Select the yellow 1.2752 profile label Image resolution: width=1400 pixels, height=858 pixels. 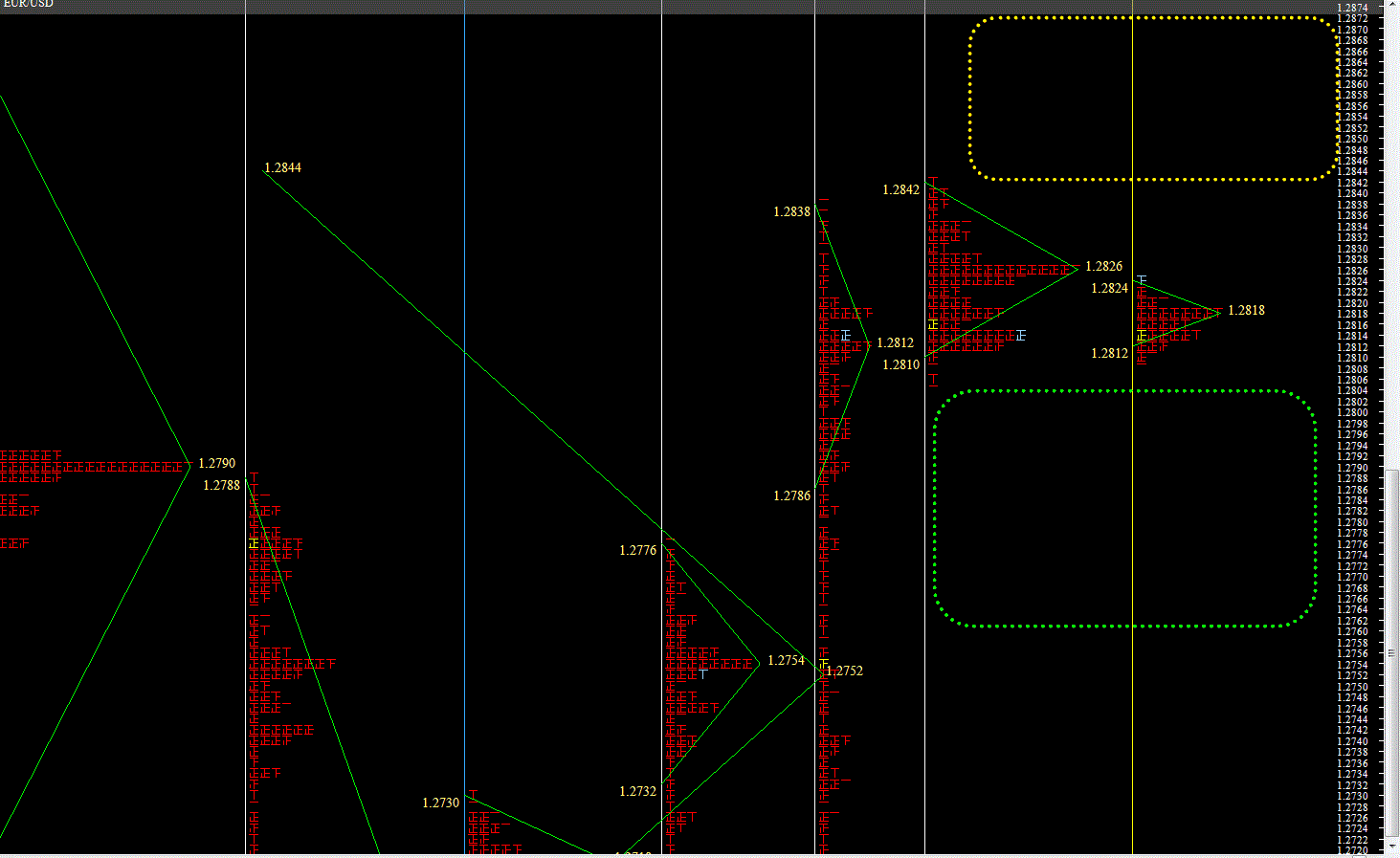846,671
